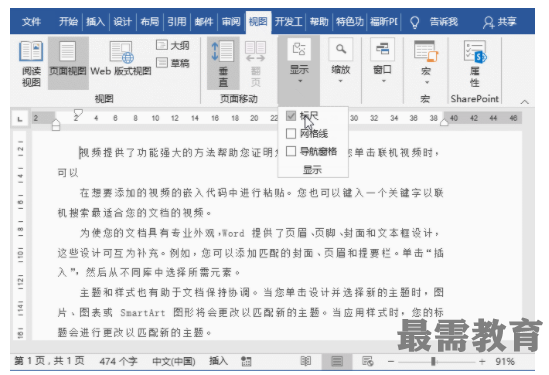Viewport: 549px width, 375px height.
Task: Open the 文件 (File) tab
Action: [x=31, y=22]
